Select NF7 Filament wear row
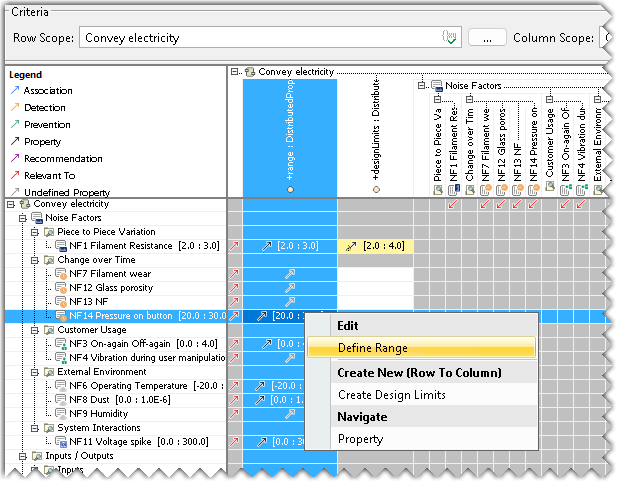Viewport: 617px width, 483px height. [110, 274]
